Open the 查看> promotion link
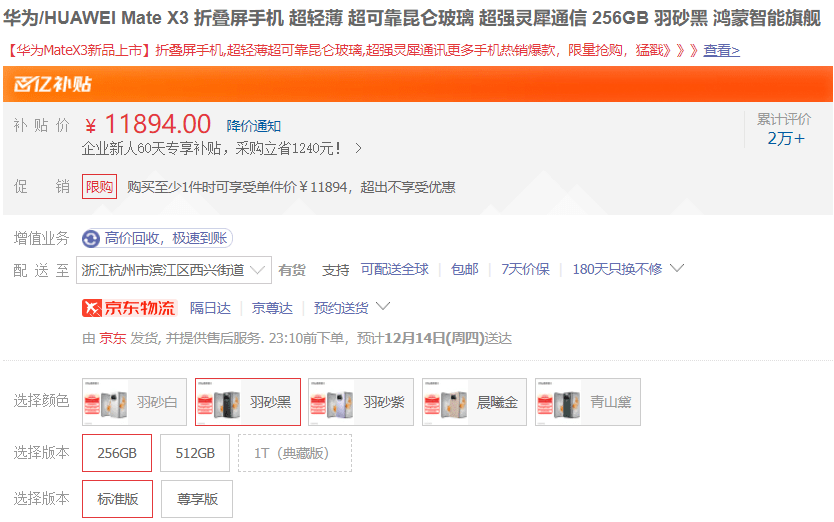The width and height of the screenshot is (834, 522). coord(721,51)
